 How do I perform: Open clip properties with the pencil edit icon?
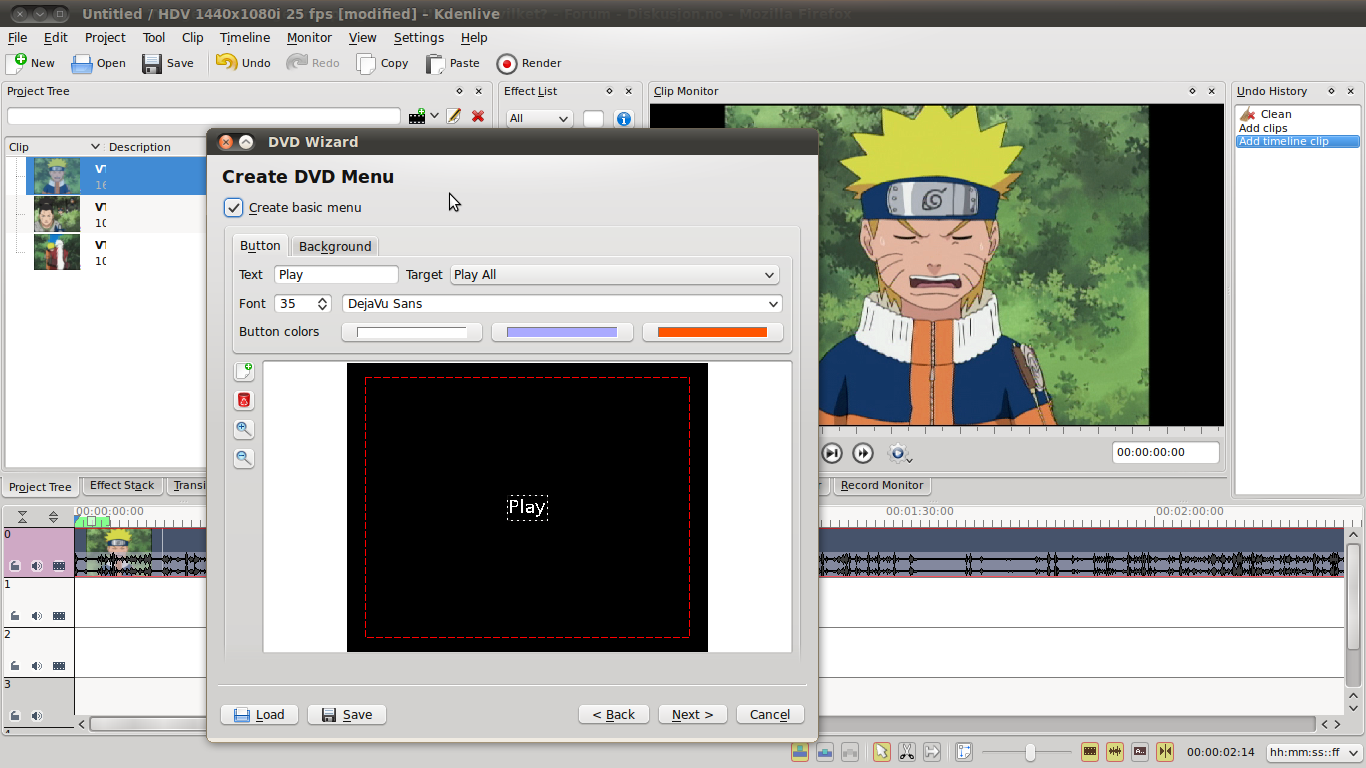[454, 116]
